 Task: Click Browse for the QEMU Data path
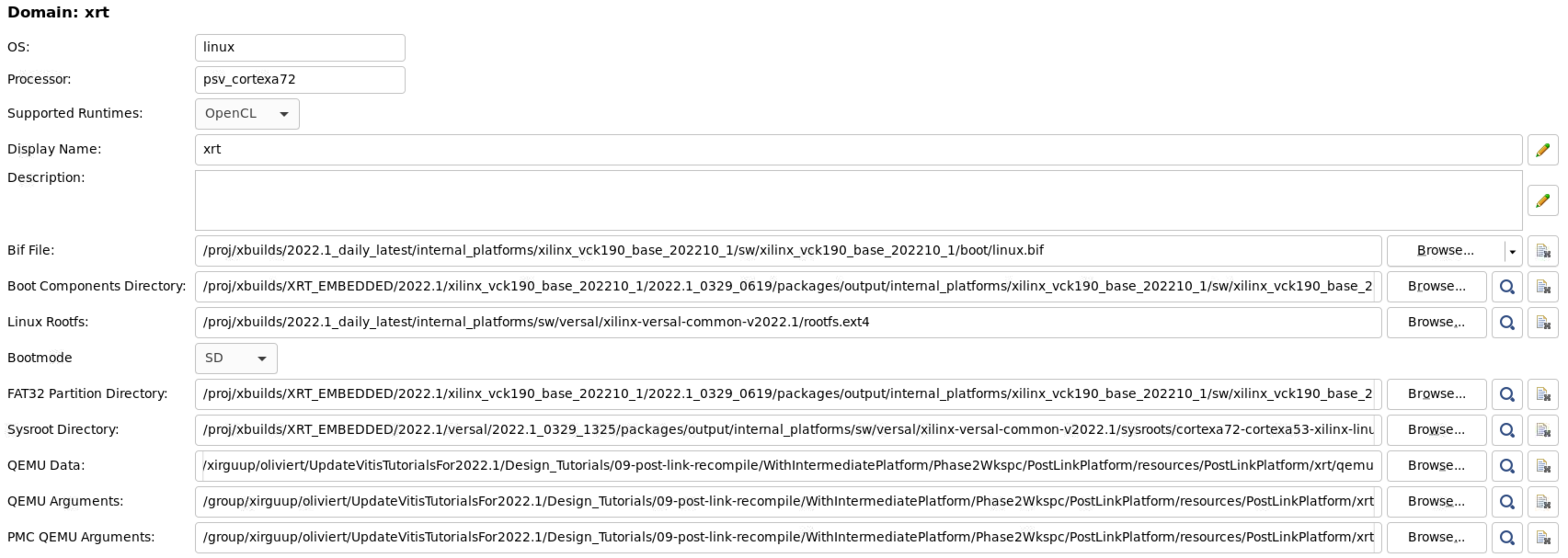[x=1436, y=466]
